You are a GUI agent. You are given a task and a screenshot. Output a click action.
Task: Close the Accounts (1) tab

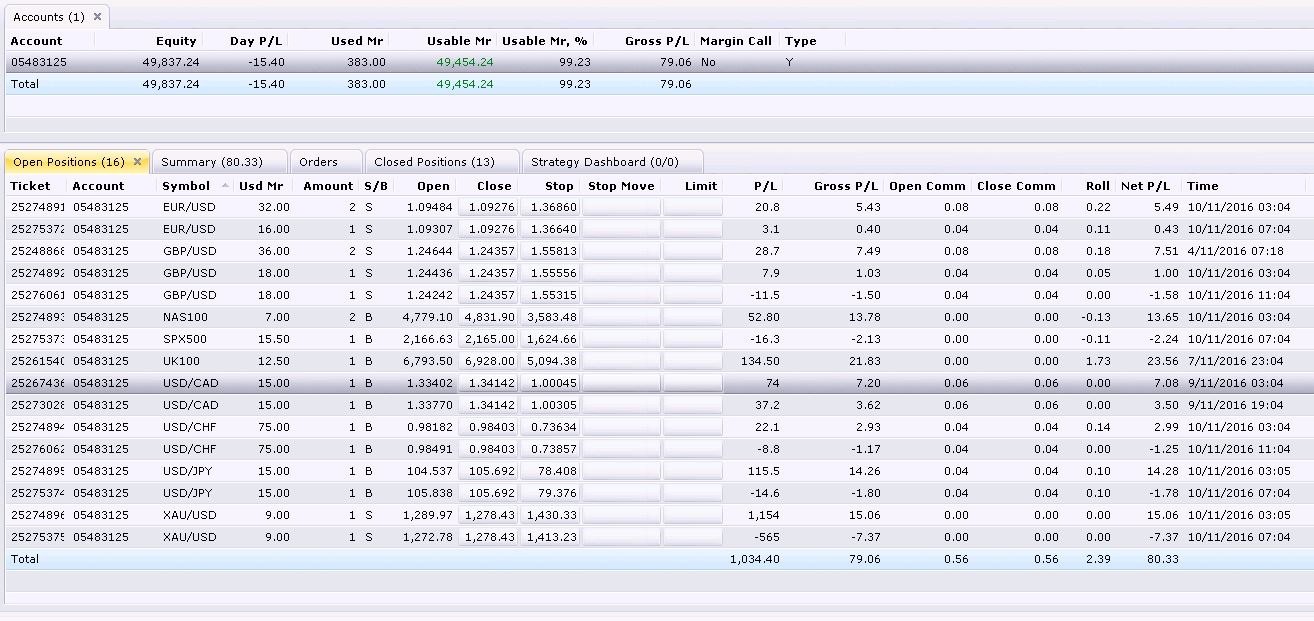point(97,17)
